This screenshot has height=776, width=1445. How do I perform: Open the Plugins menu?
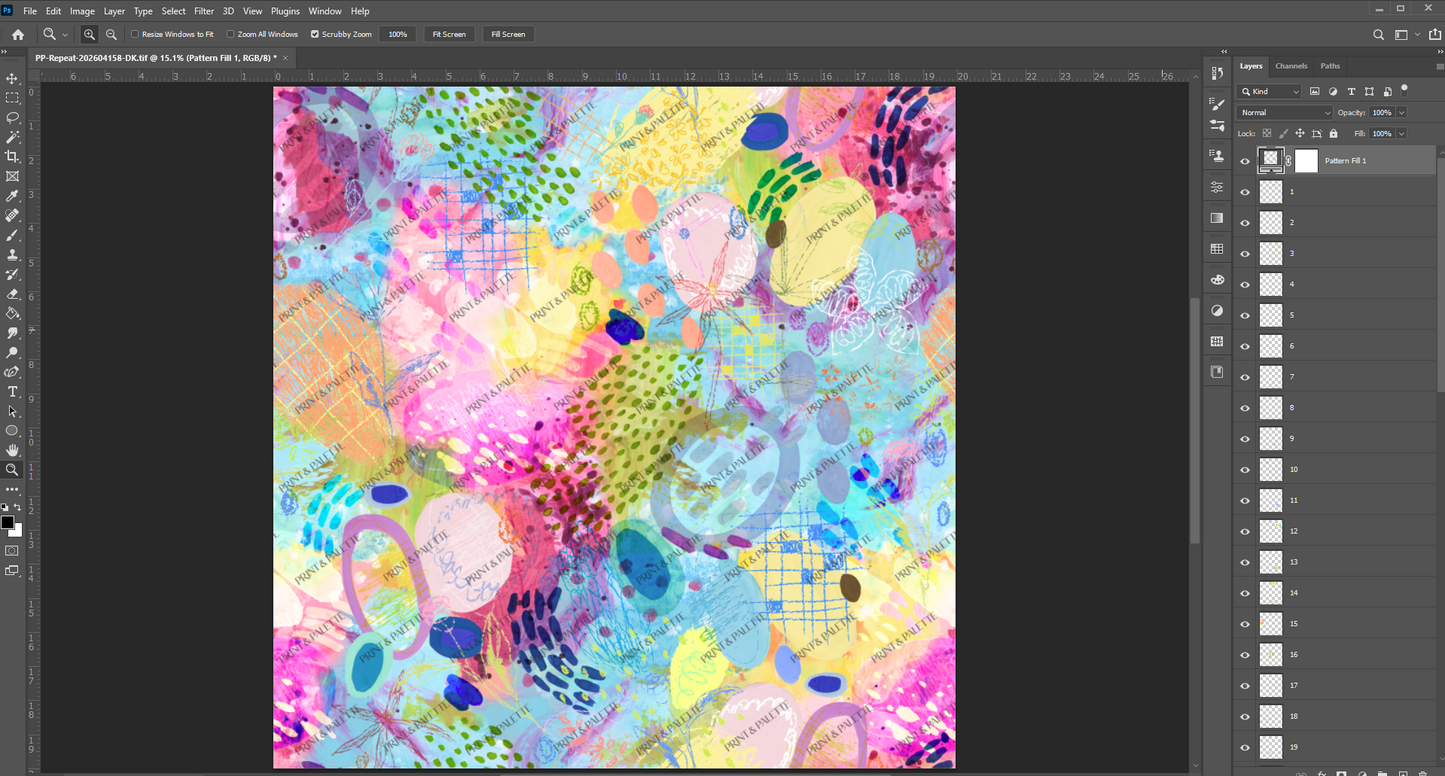(285, 11)
